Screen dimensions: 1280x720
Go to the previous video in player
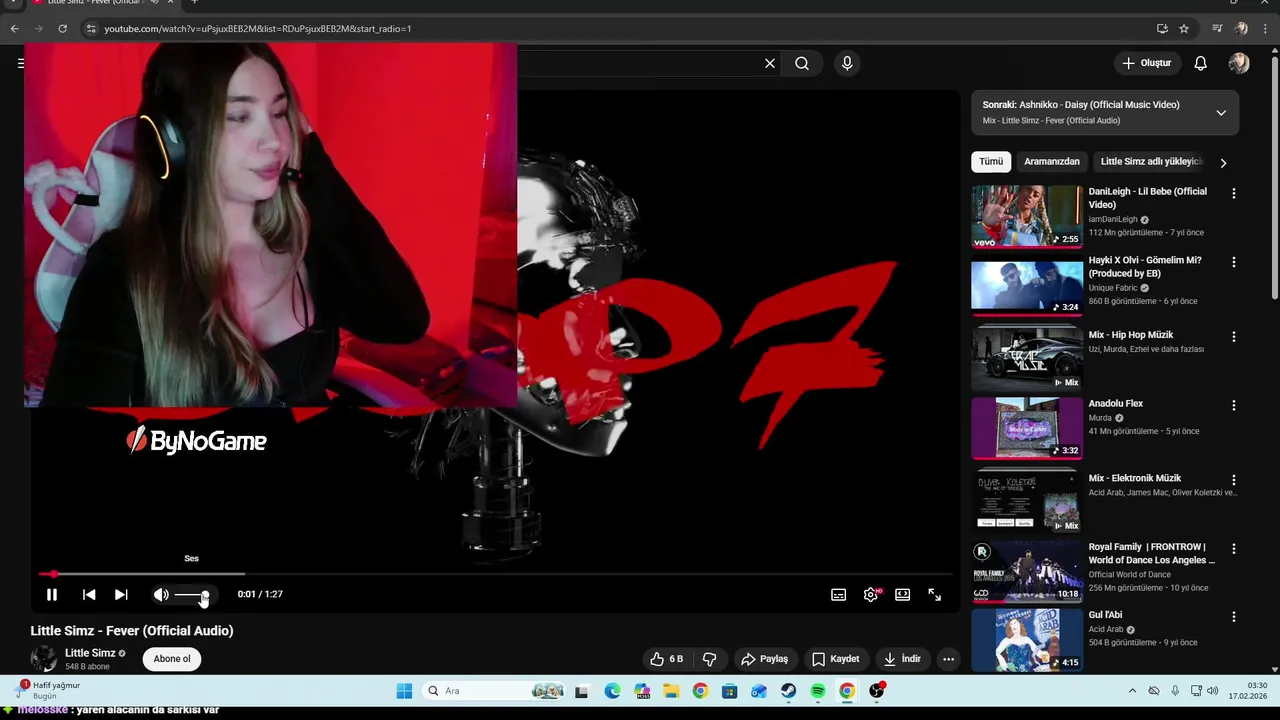point(89,594)
